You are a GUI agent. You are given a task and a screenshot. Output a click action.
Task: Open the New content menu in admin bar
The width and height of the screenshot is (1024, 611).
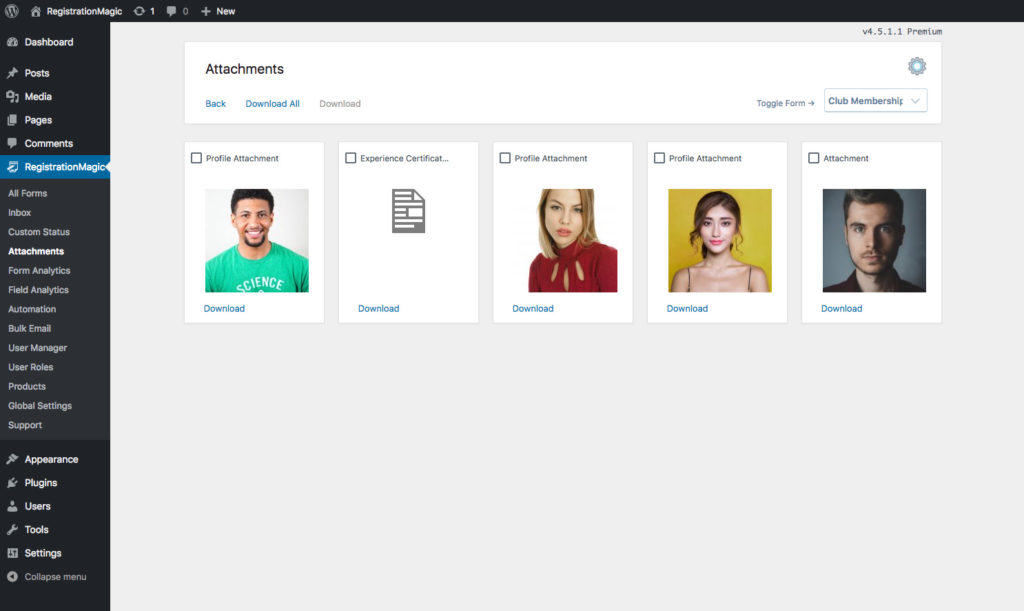218,11
